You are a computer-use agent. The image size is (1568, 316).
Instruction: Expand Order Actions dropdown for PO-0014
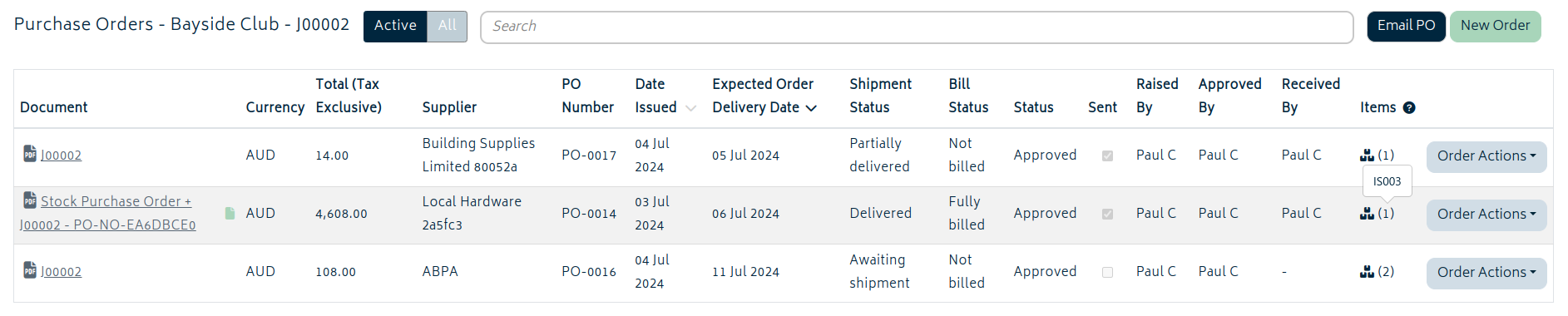[1486, 215]
